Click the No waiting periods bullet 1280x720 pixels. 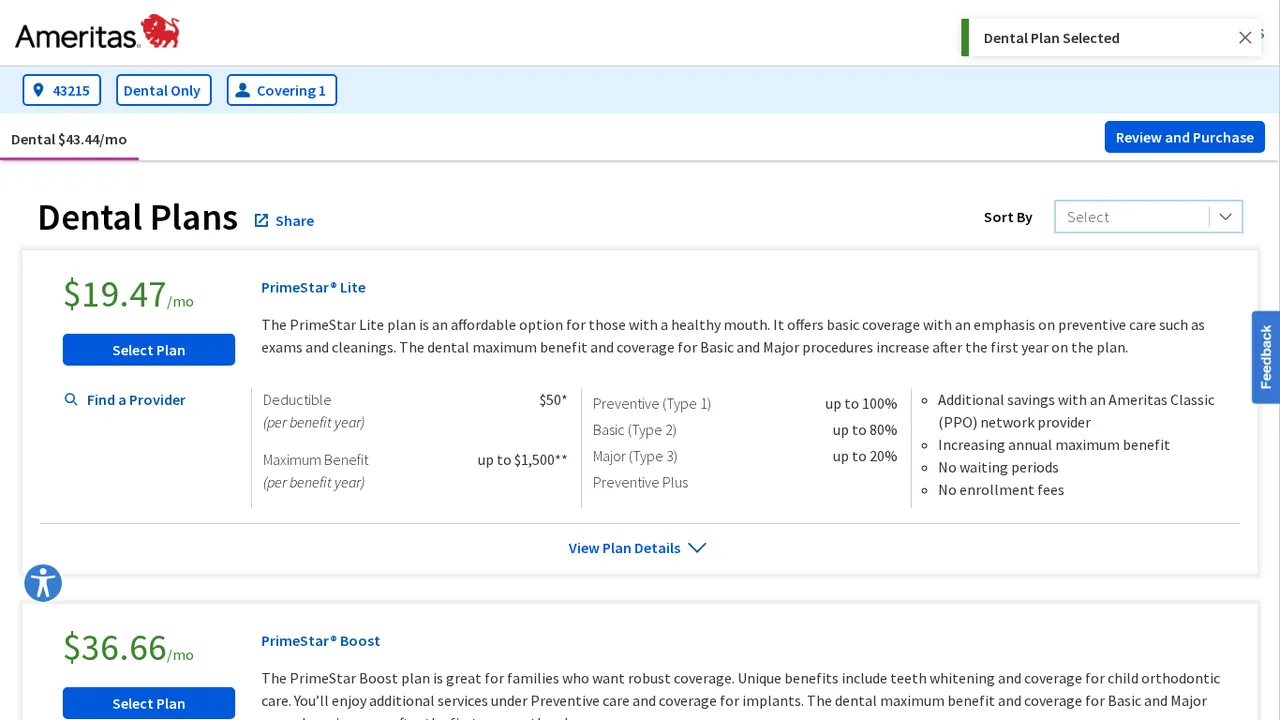998,467
